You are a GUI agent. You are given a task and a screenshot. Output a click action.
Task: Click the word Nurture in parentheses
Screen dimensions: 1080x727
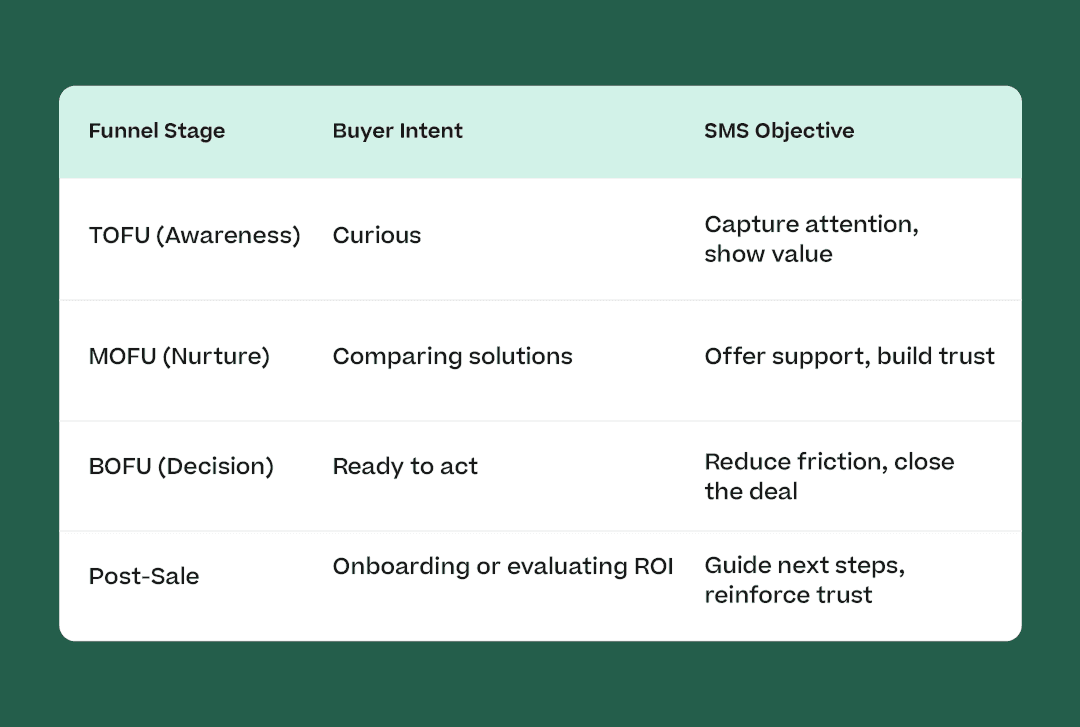[216, 356]
